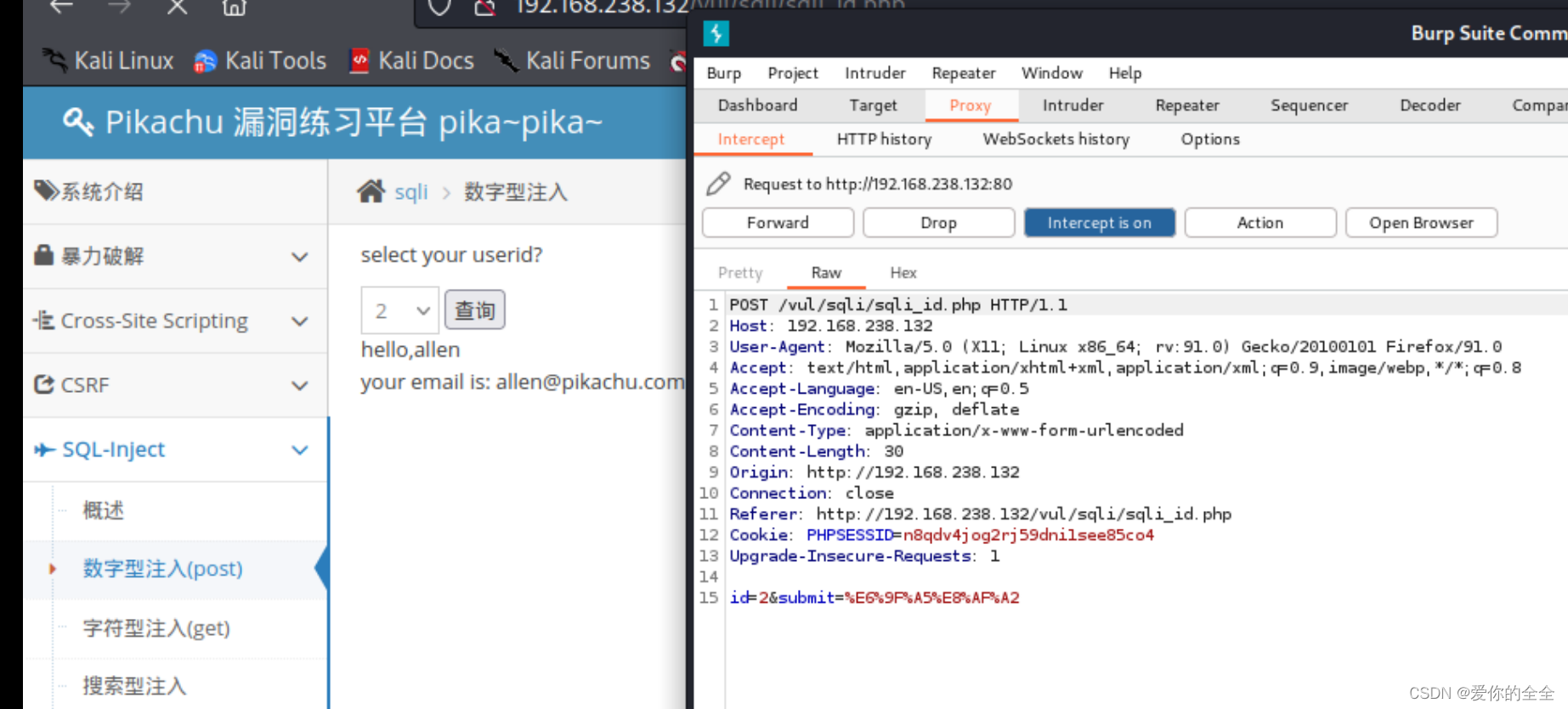This screenshot has height=709, width=1568.
Task: Click the sqli breadcrumb link
Action: [x=410, y=192]
